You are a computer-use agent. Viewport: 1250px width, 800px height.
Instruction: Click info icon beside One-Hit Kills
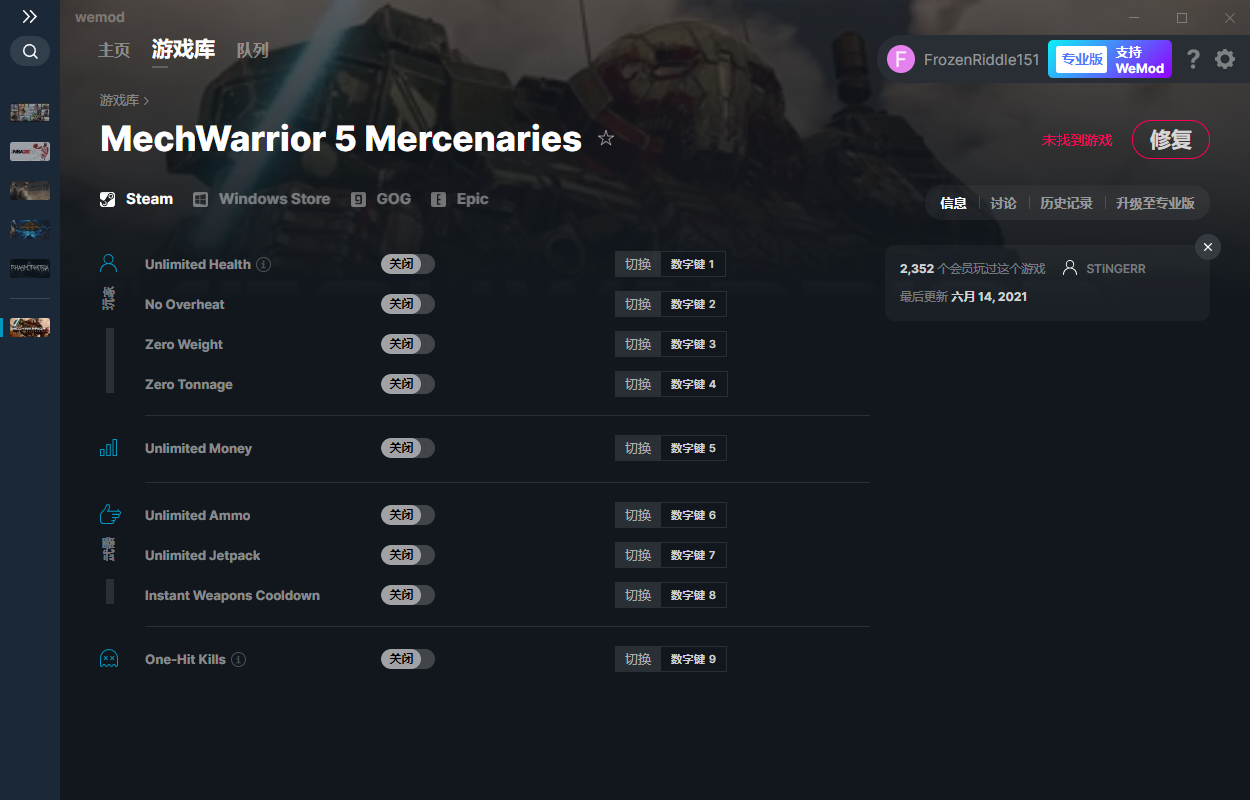[x=239, y=660]
